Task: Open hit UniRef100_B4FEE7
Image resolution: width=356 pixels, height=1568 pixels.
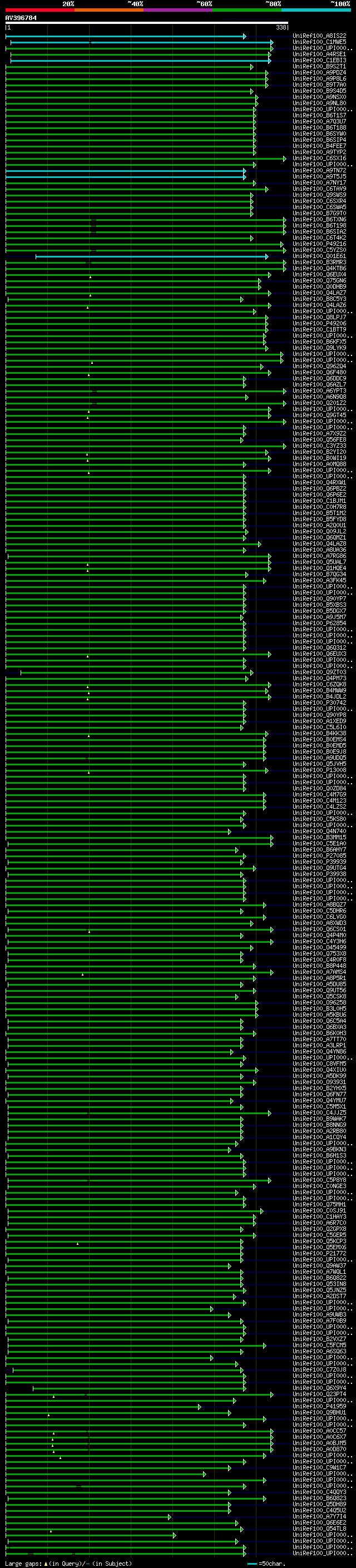Action: [319, 146]
